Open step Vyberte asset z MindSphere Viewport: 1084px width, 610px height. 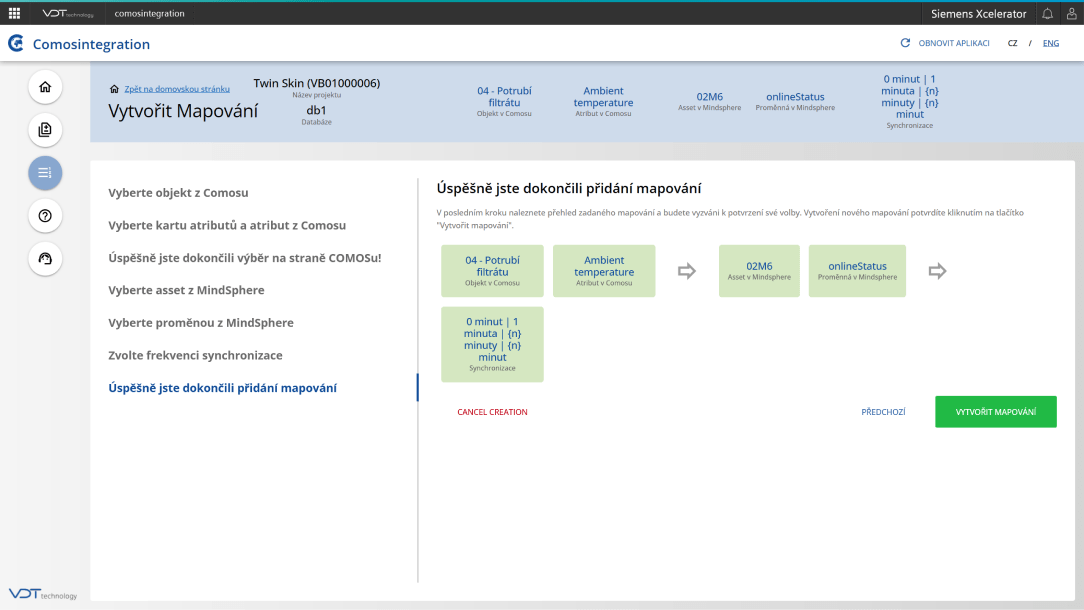(186, 290)
